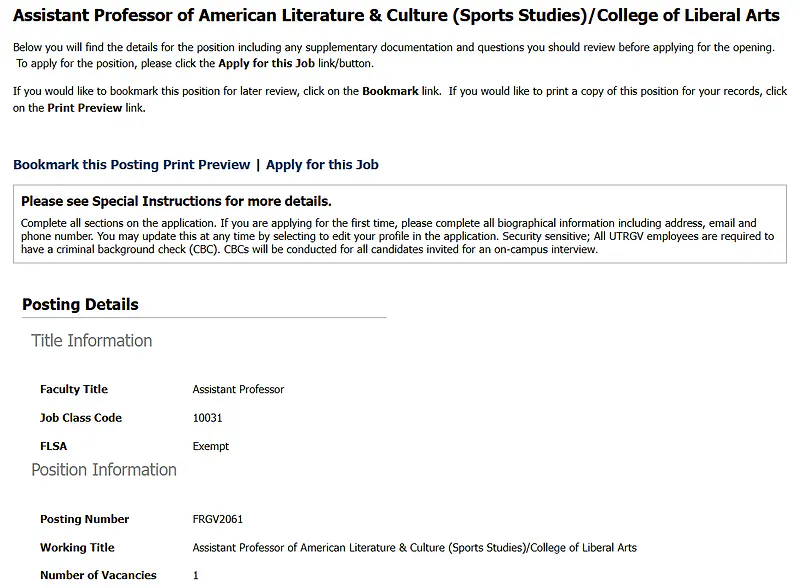Screen dimensions: 800x588
Task: Click the Posting Number label
Action: point(85,519)
